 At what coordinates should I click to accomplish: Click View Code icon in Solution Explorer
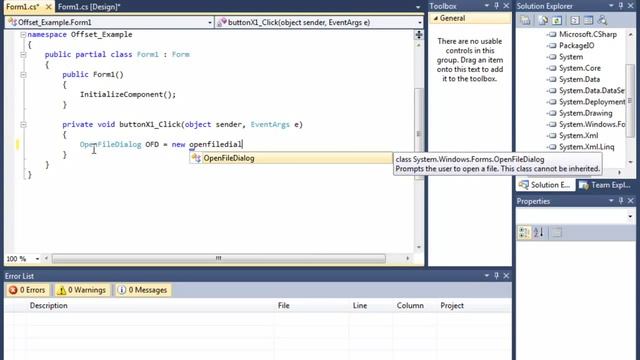point(575,20)
